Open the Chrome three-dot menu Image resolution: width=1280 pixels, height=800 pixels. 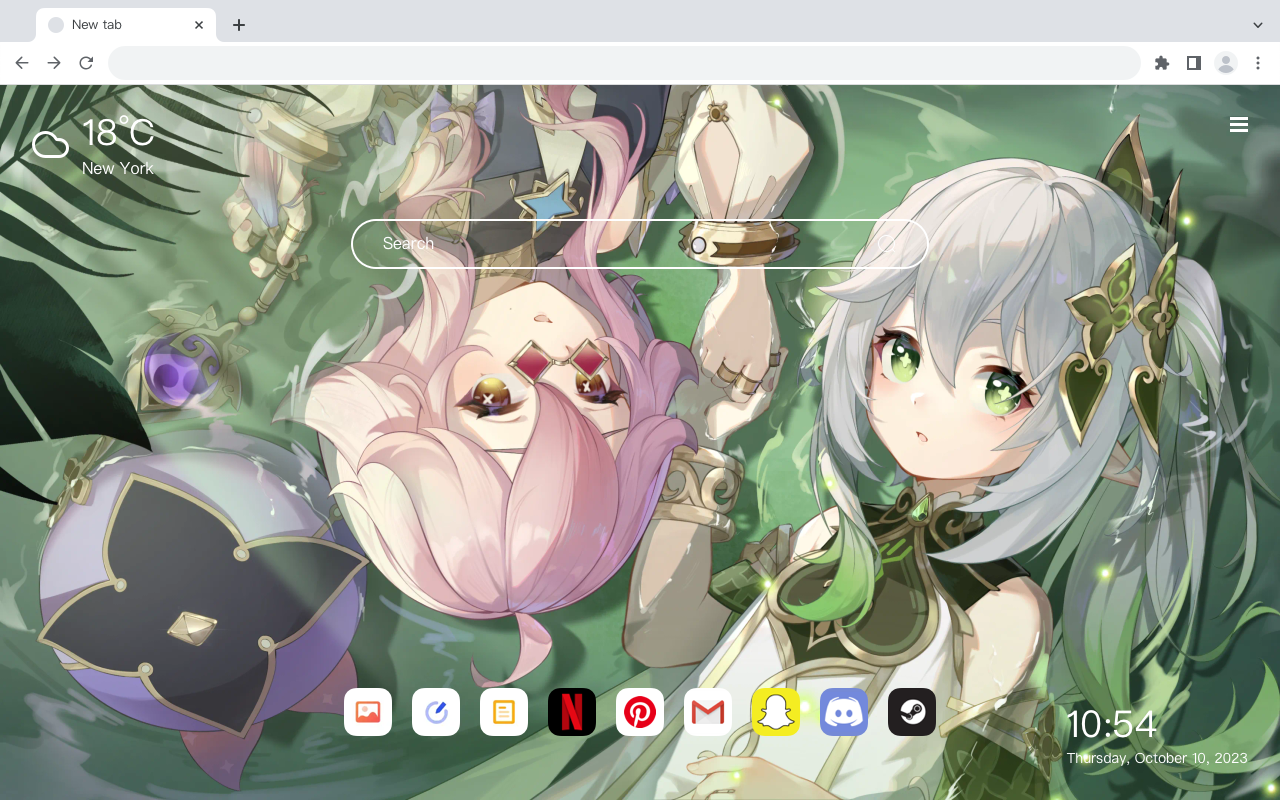pyautogui.click(x=1257, y=63)
